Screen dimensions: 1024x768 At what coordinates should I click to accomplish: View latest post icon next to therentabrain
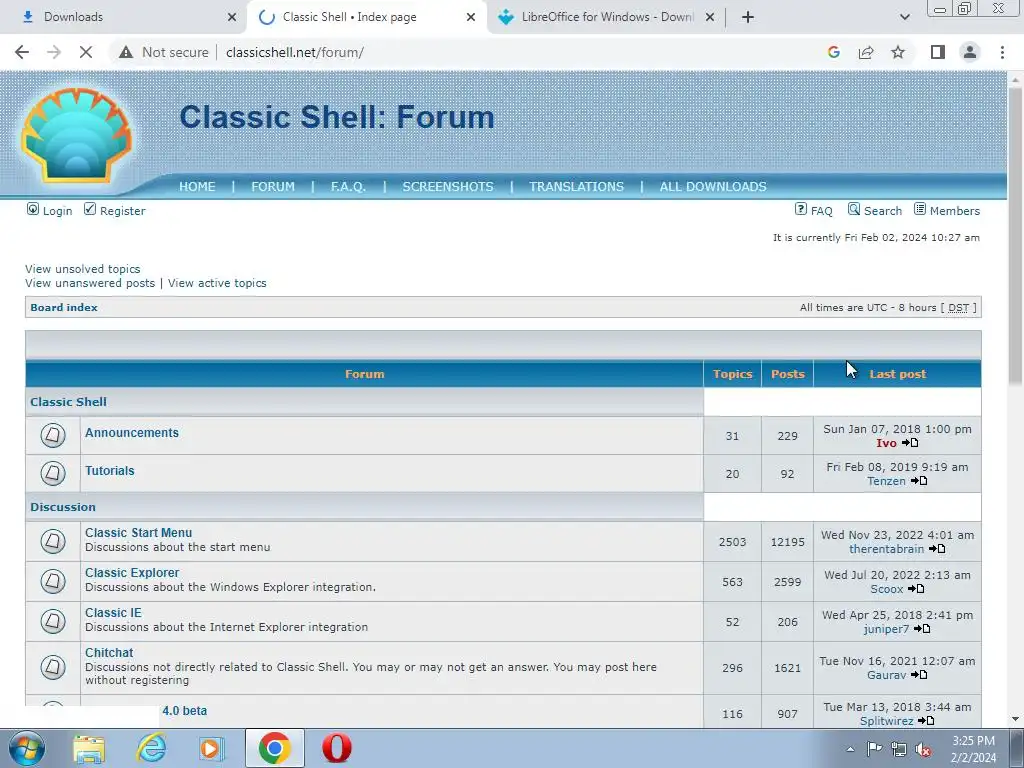click(937, 549)
